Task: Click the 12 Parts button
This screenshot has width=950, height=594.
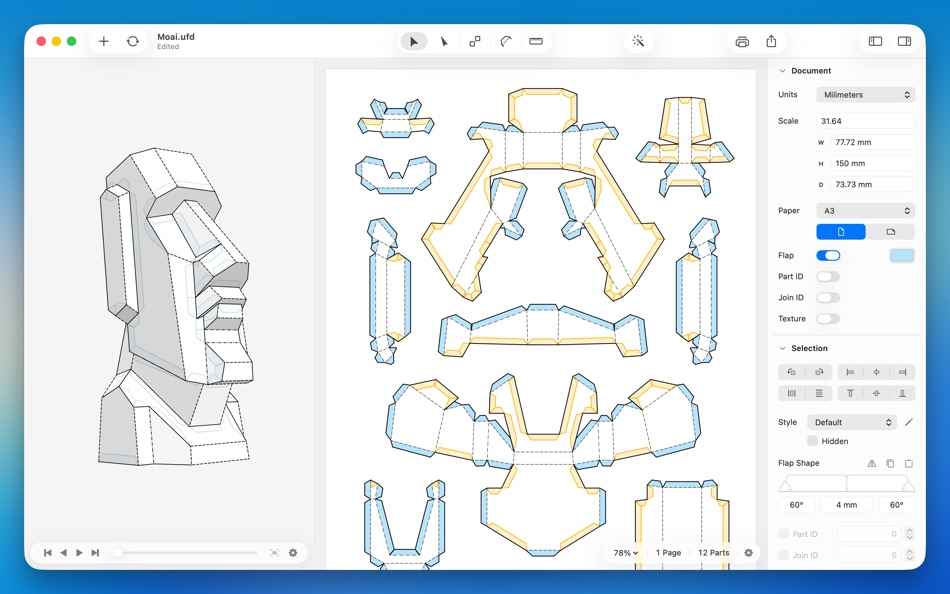Action: pyautogui.click(x=714, y=553)
